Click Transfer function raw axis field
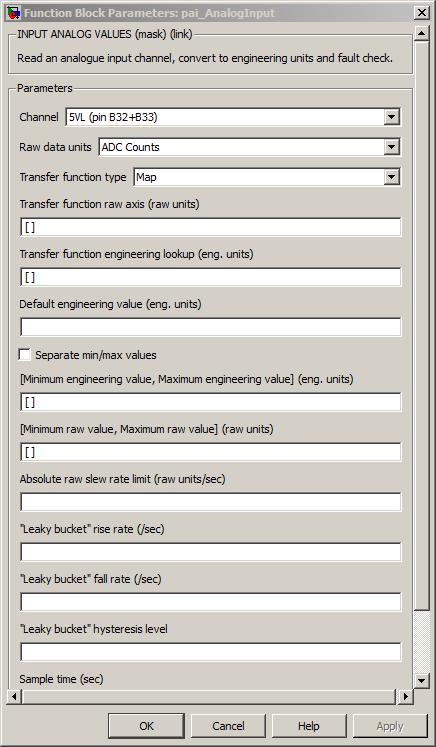 pos(211,227)
